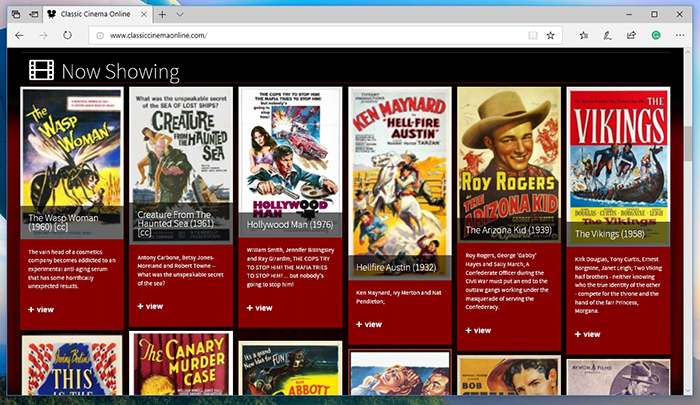The width and height of the screenshot is (700, 405).
Task: Click view link under Hellfire Austin
Action: 369,325
